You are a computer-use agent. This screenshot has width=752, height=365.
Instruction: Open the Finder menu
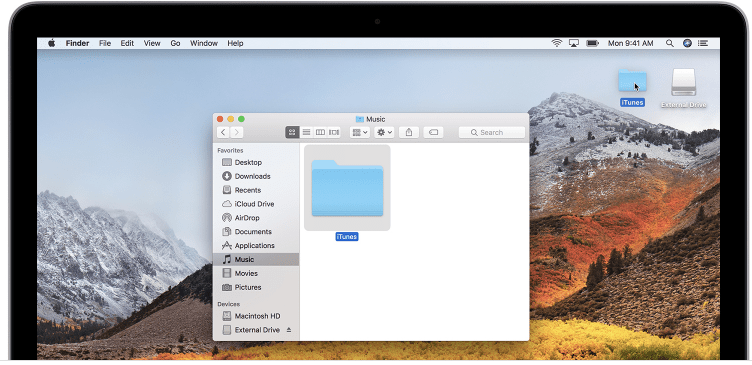[x=77, y=43]
